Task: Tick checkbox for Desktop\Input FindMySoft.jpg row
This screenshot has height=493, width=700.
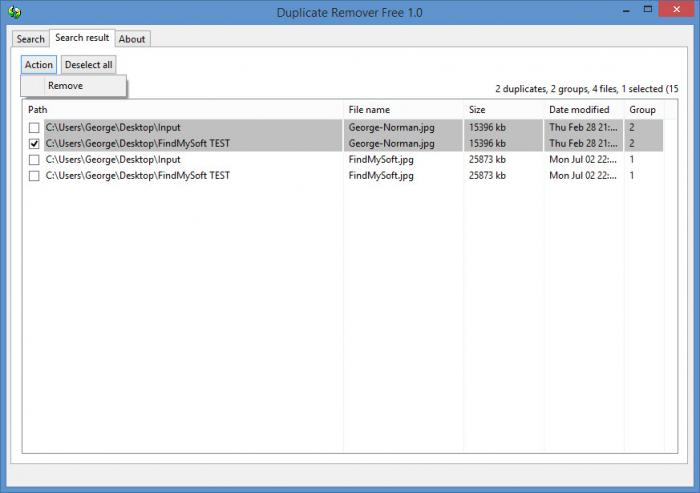Action: [x=34, y=160]
